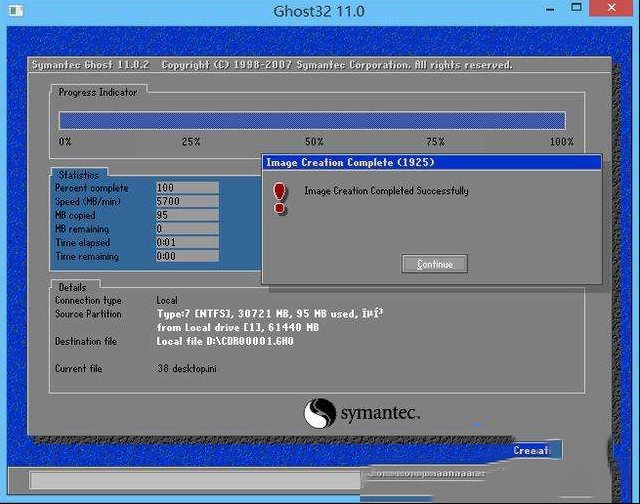Click the Ghost32 11.0 window title
Screen dimensions: 640x504
point(319,11)
